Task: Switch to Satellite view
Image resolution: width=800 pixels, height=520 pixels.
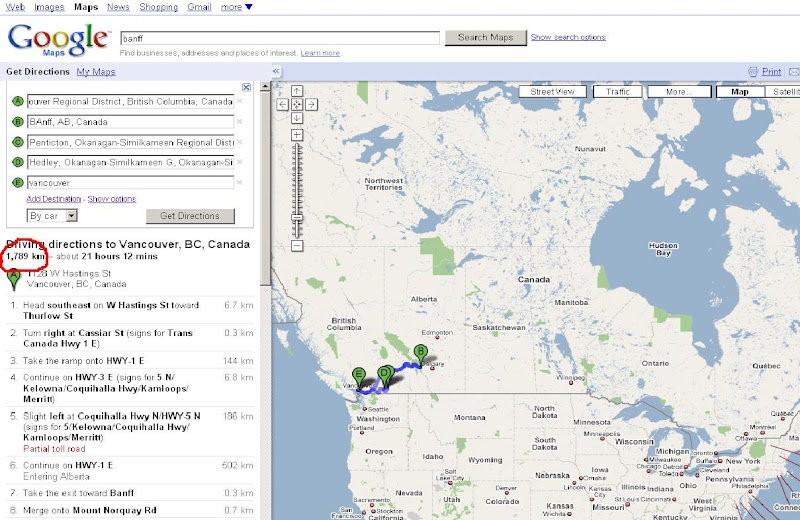Action: click(783, 92)
